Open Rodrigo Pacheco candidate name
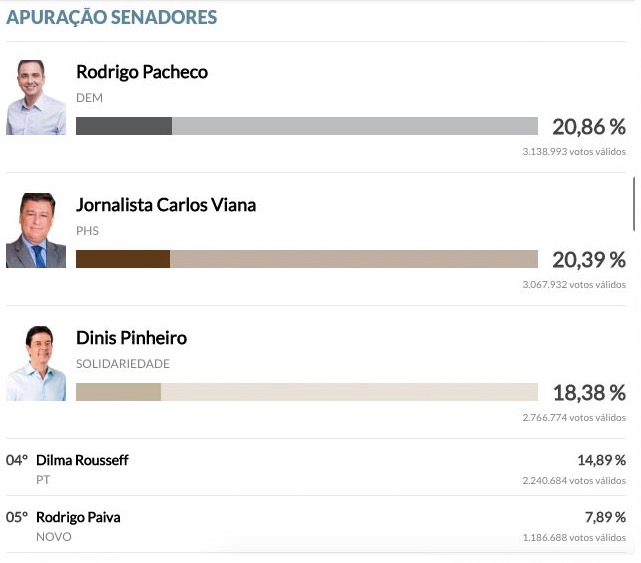The width and height of the screenshot is (641, 563). point(142,73)
